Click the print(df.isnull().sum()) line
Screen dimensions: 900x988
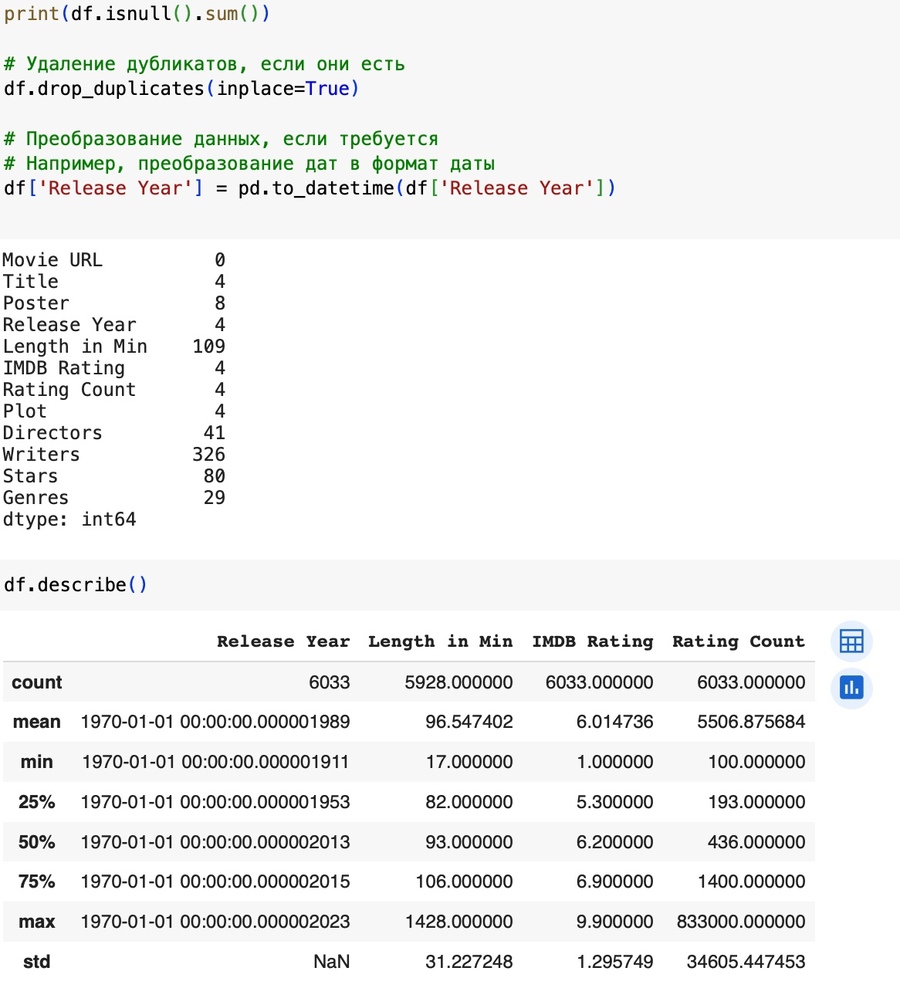coord(137,13)
